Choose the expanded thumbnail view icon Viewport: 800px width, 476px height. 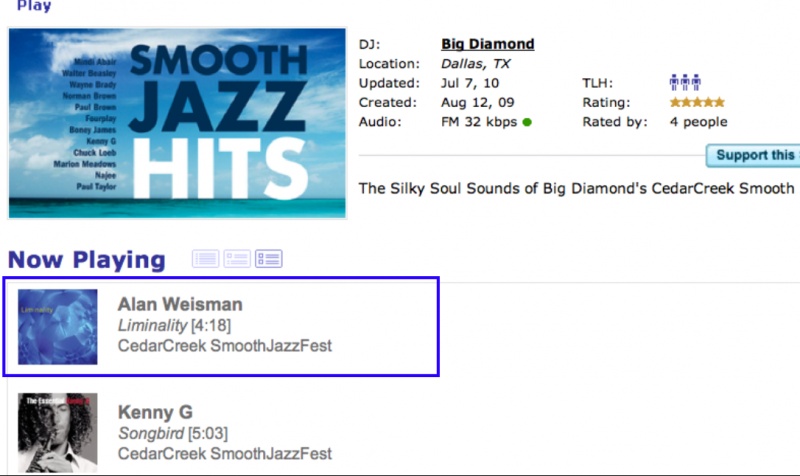(269, 259)
